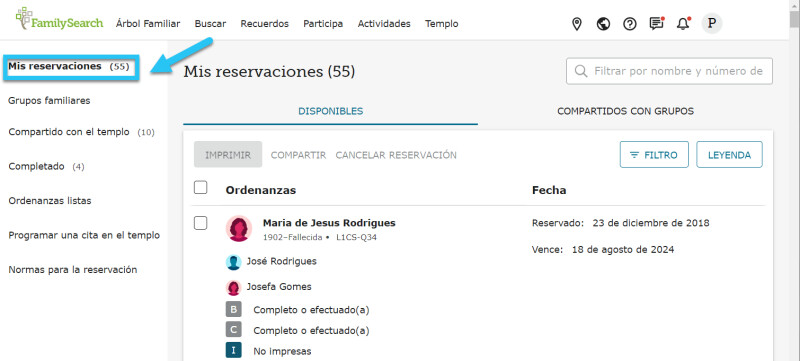
Task: Click the Ordenanzas column header
Action: 261,190
